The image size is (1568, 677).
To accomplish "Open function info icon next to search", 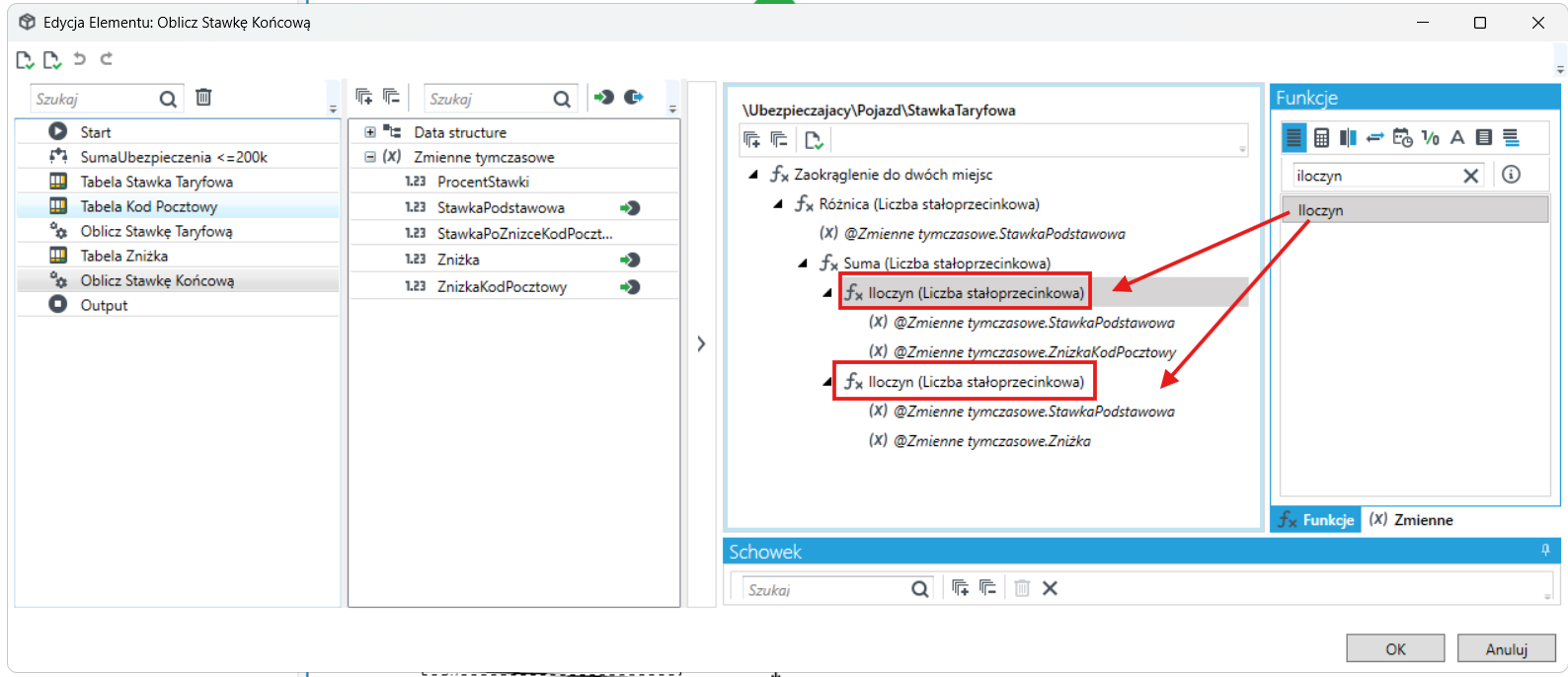I will pyautogui.click(x=1511, y=175).
